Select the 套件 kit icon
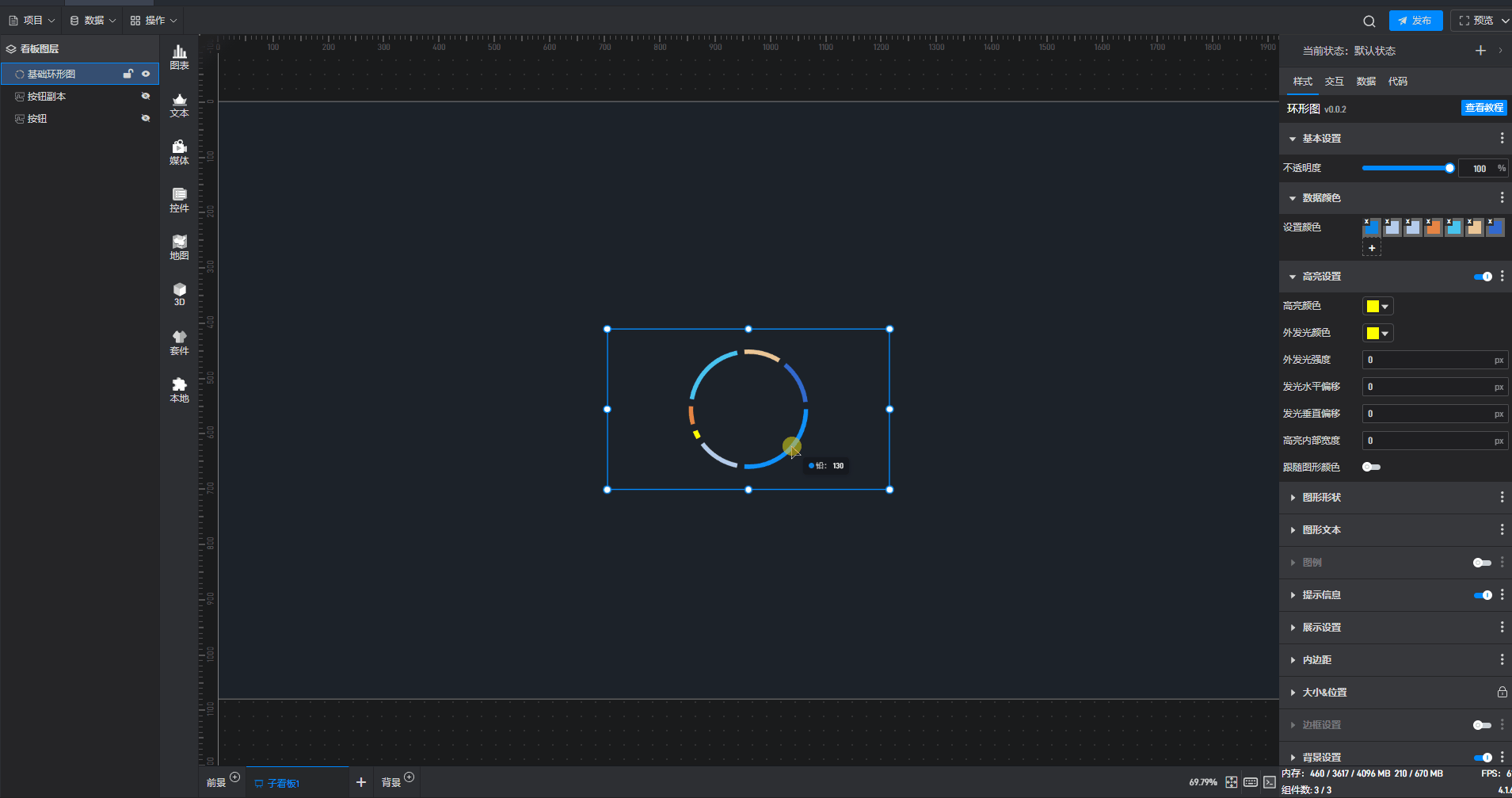 (180, 342)
